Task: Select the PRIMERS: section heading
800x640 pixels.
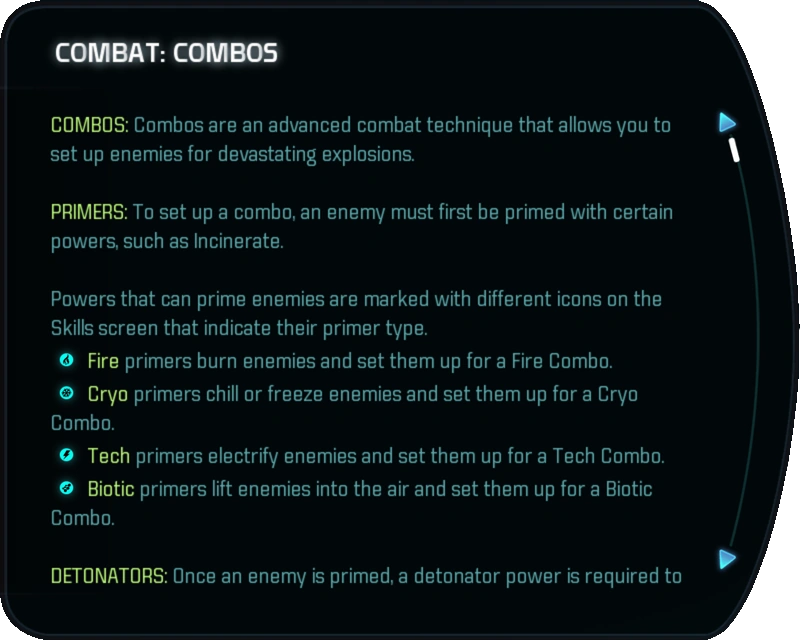Action: tap(88, 212)
